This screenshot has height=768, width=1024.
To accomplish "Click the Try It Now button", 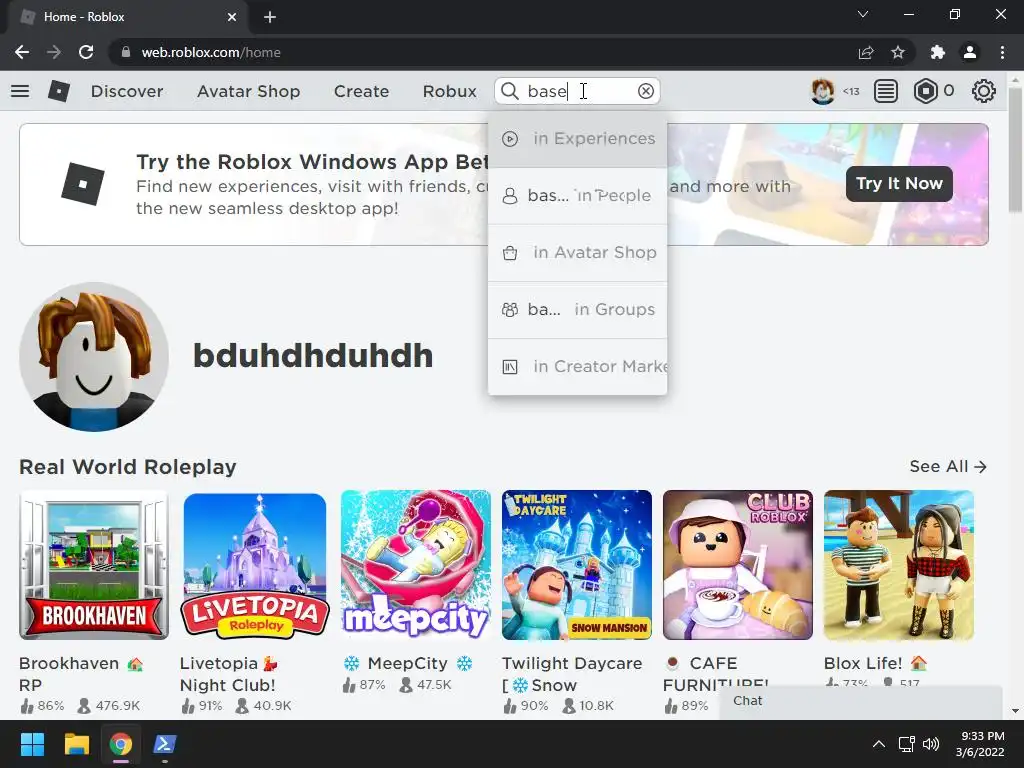I will 899,184.
